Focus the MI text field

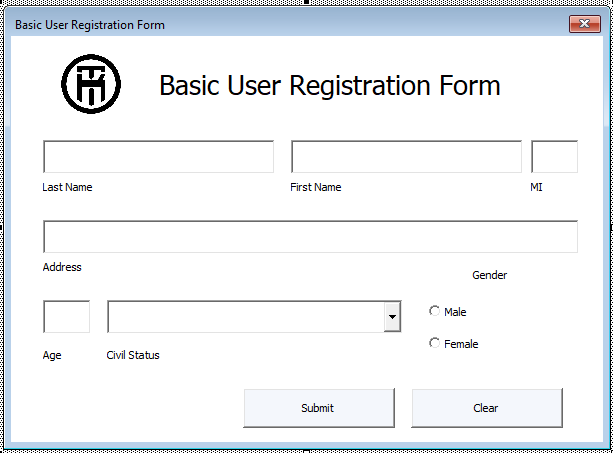tap(554, 157)
